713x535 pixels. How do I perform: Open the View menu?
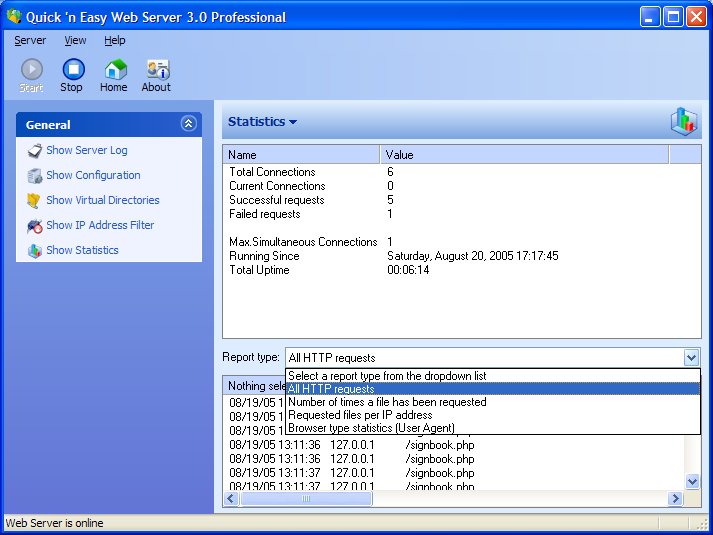[75, 40]
